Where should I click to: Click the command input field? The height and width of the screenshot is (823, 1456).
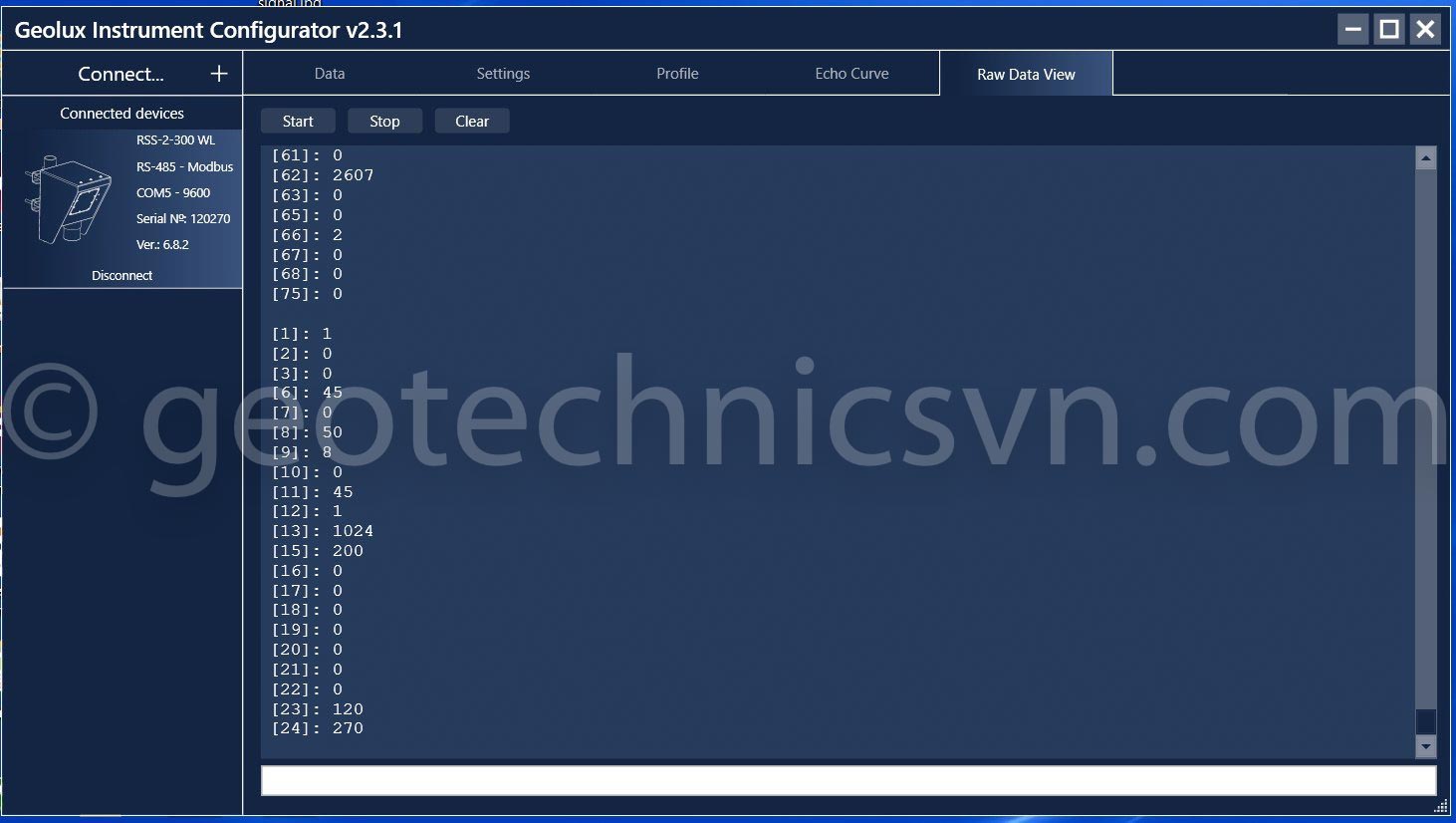tap(848, 781)
